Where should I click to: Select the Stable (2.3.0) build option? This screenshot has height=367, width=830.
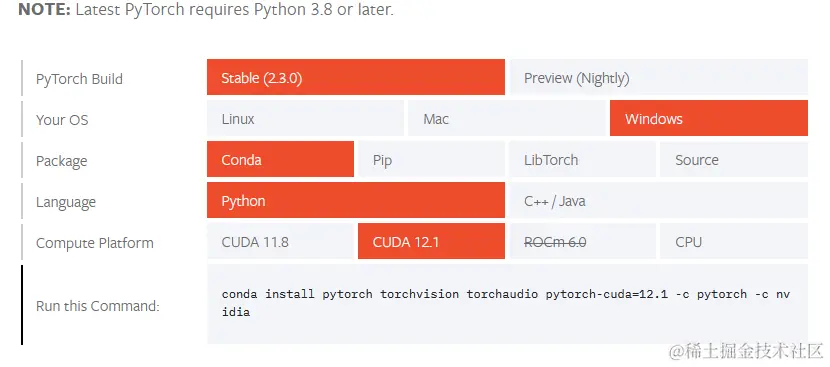[x=356, y=77]
